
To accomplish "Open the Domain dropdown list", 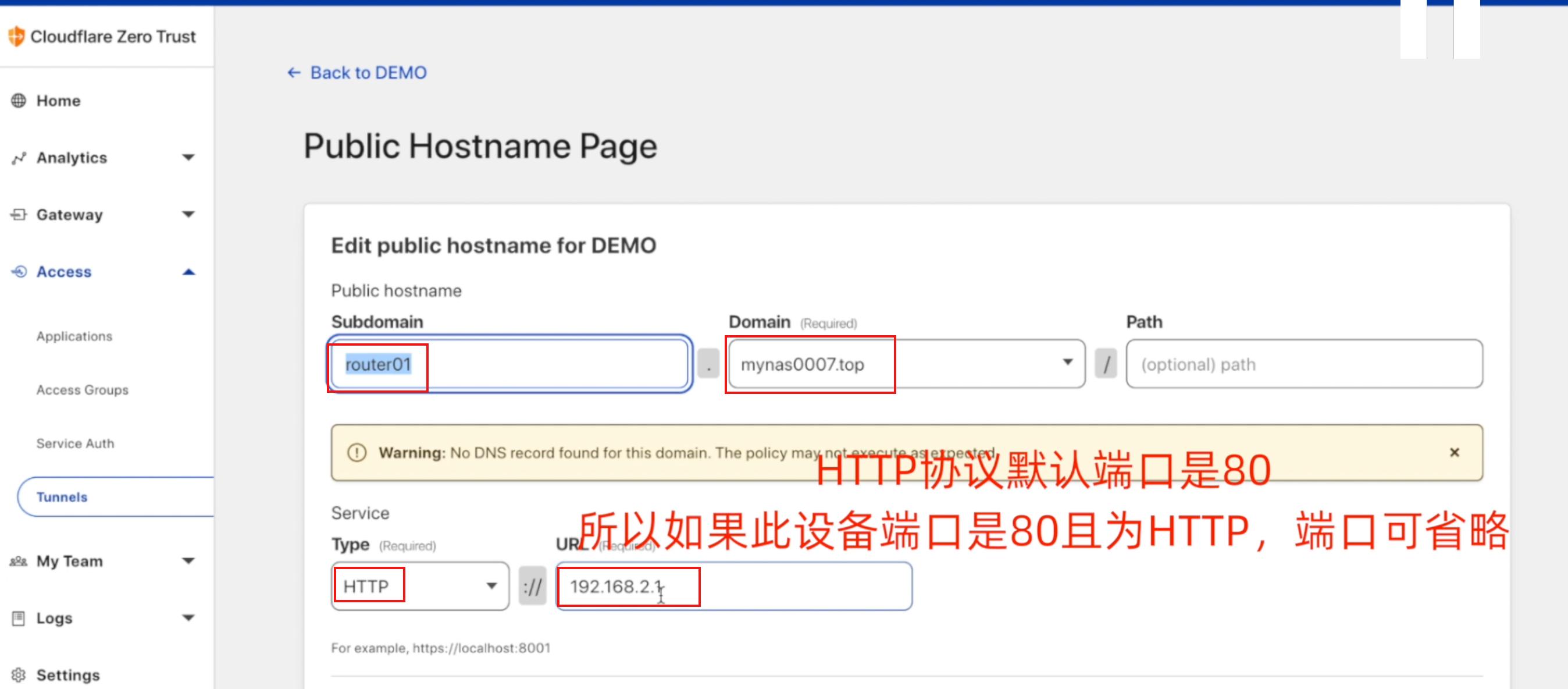I will 1068,363.
